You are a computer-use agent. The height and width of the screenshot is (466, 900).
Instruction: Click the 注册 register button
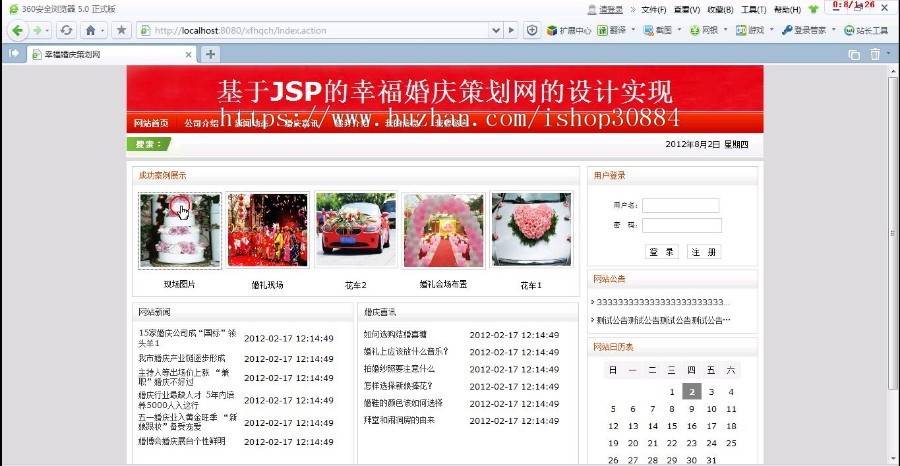pyautogui.click(x=704, y=252)
